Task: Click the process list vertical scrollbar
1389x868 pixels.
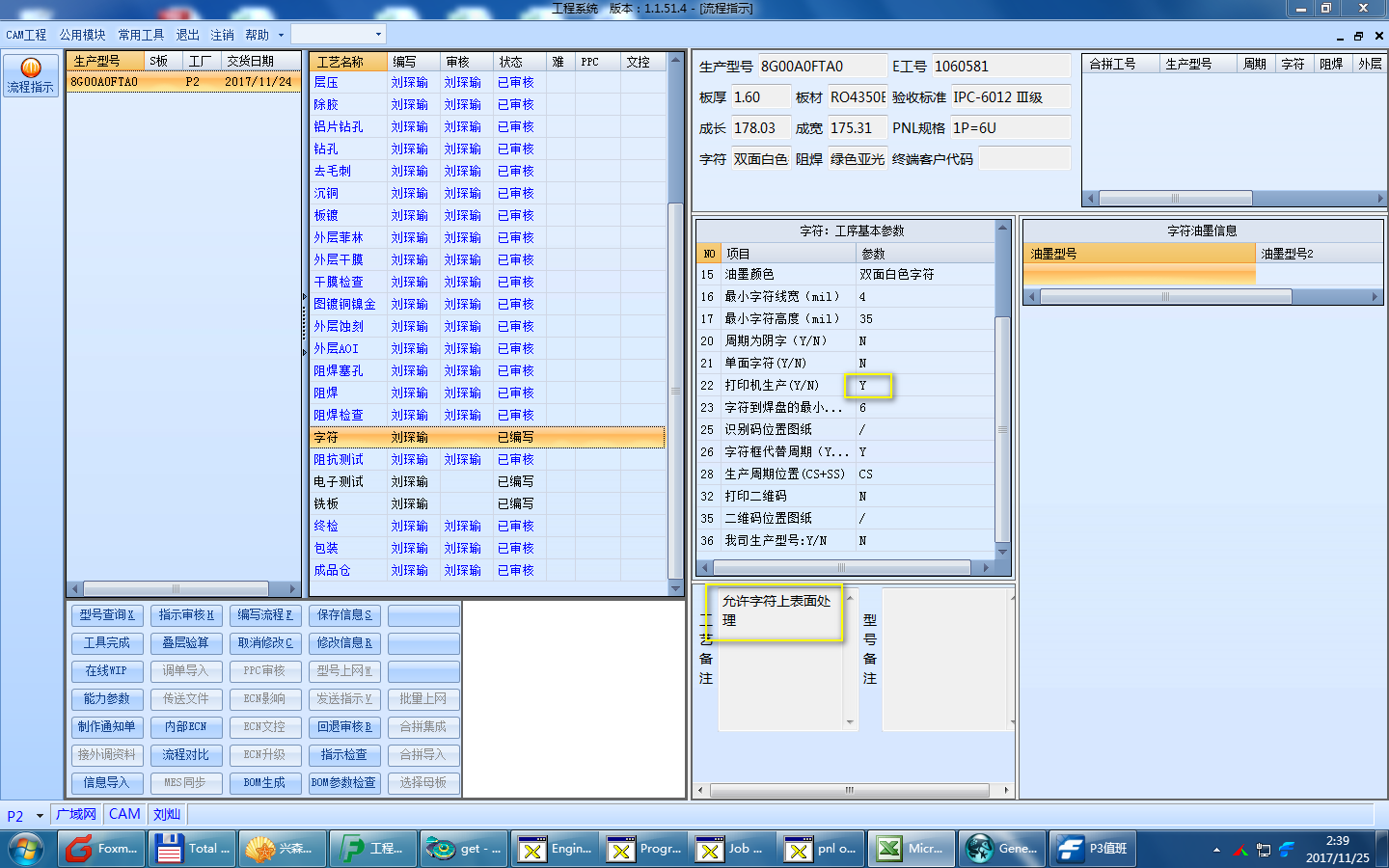Action: [x=675, y=325]
